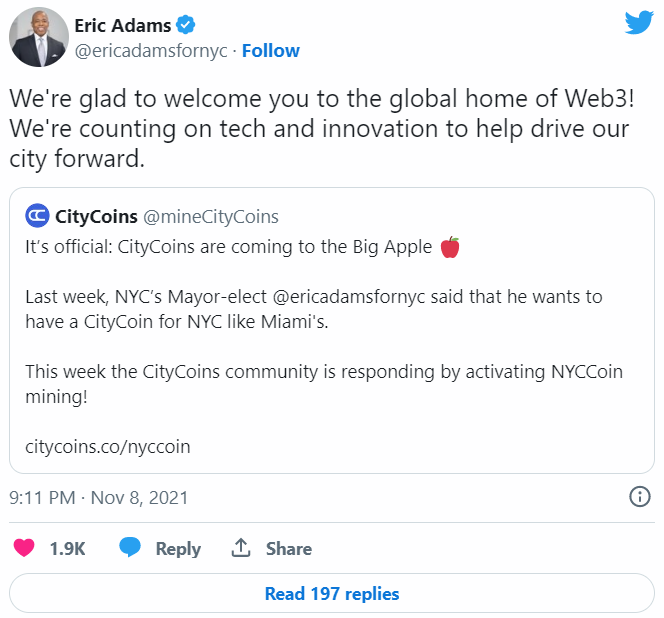Click the CityCoins logo avatar
Image resolution: width=664 pixels, height=618 pixels.
tap(37, 216)
